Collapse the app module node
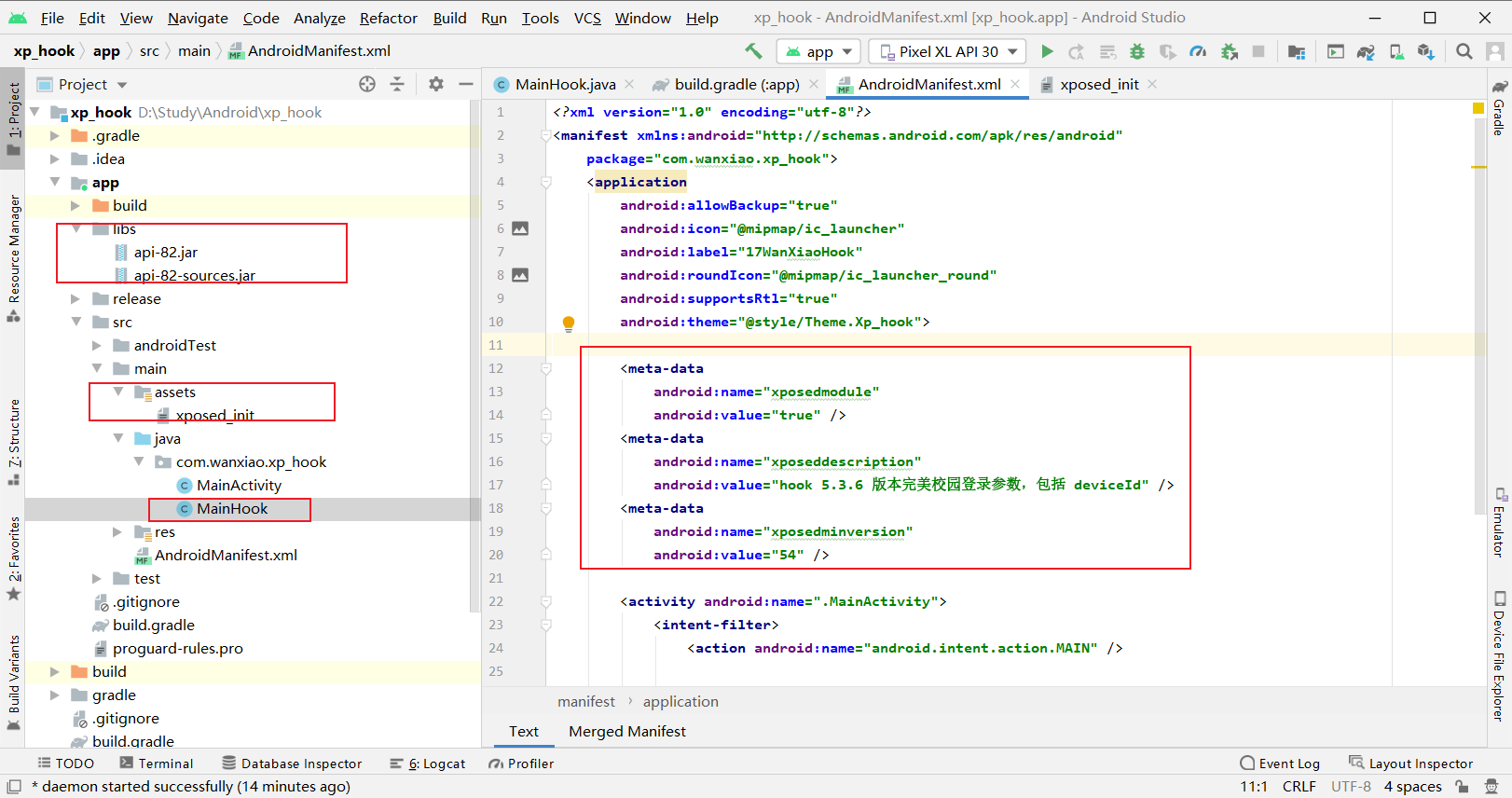Image resolution: width=1512 pixels, height=798 pixels. point(55,182)
